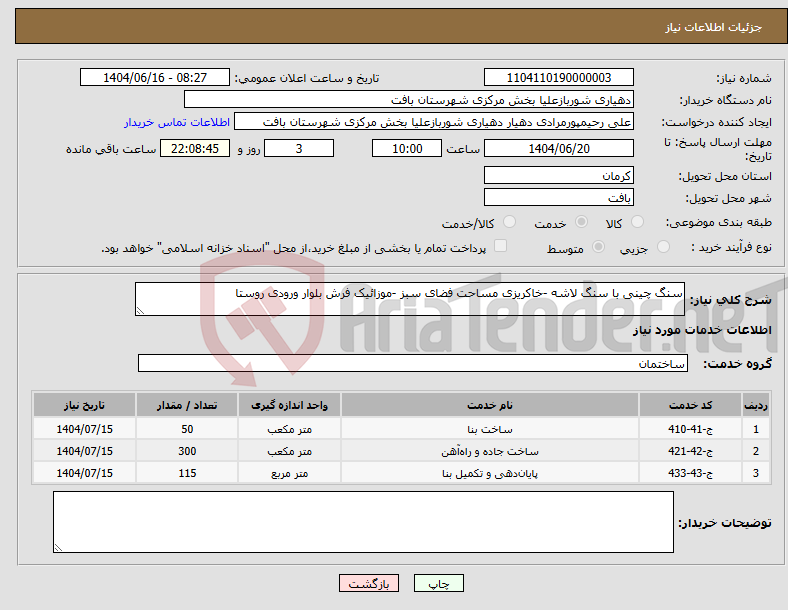Click service code ج-41-410
Screen dimensions: 788x610
[x=691, y=429]
